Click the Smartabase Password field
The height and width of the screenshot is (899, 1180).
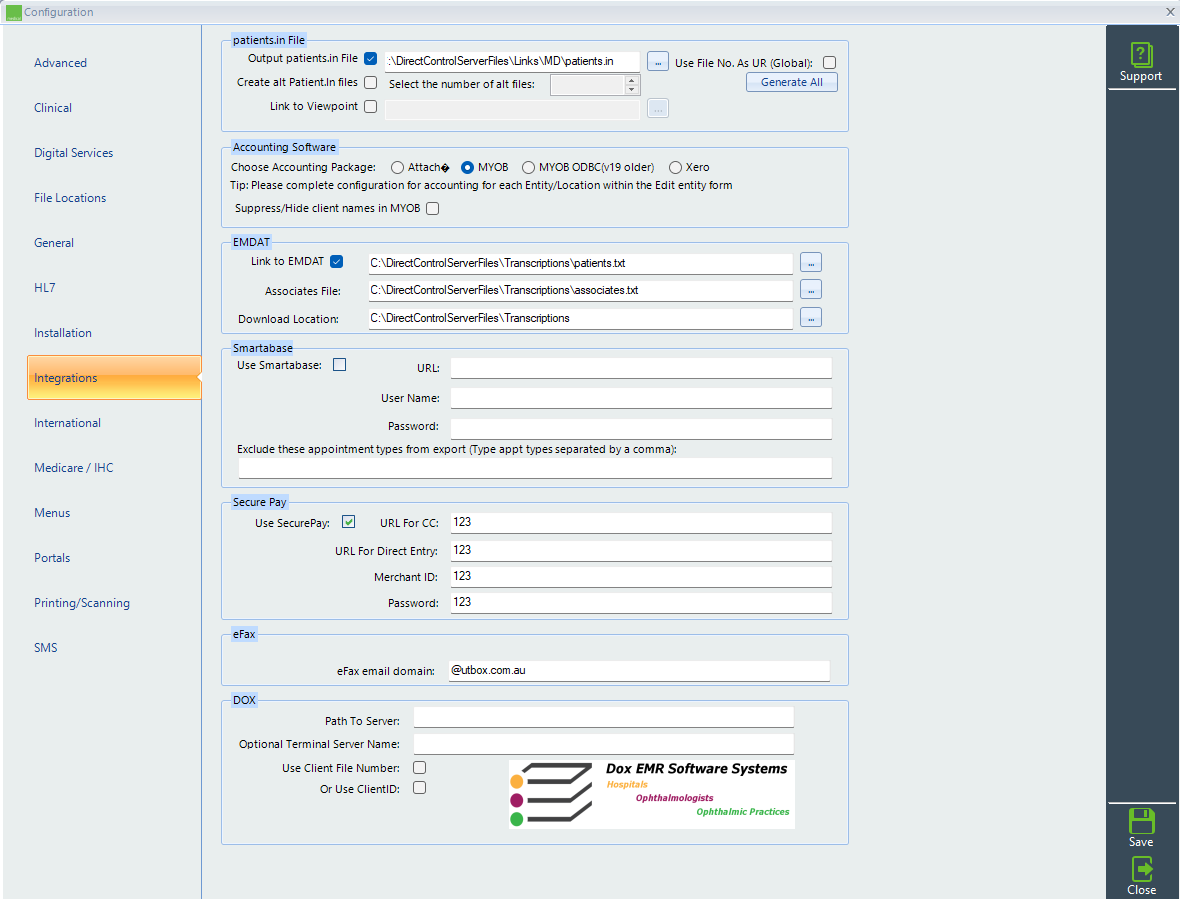coord(641,428)
